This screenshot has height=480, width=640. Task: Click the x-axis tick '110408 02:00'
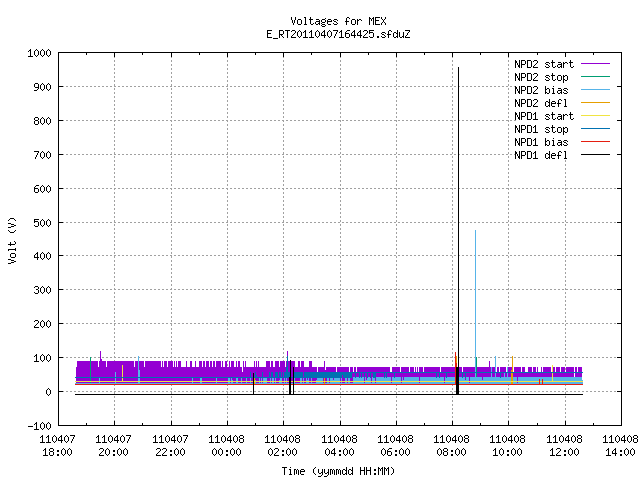pyautogui.click(x=282, y=446)
